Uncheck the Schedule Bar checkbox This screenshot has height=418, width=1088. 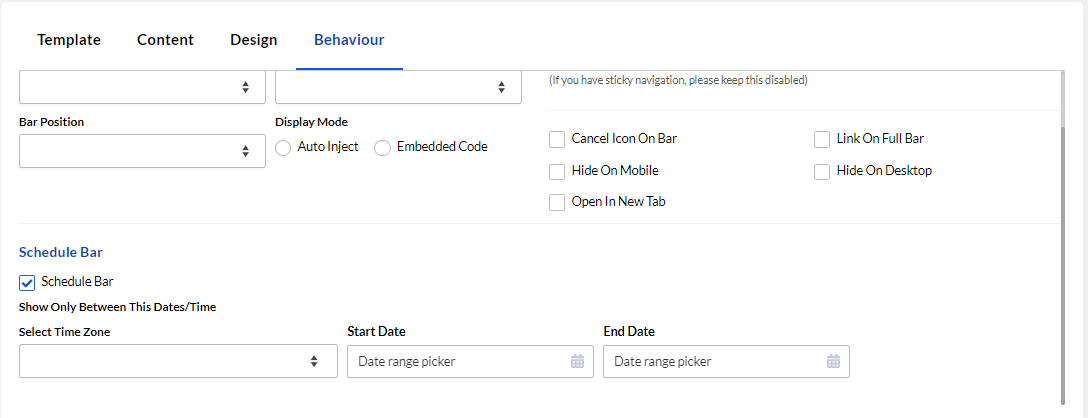coord(27,283)
